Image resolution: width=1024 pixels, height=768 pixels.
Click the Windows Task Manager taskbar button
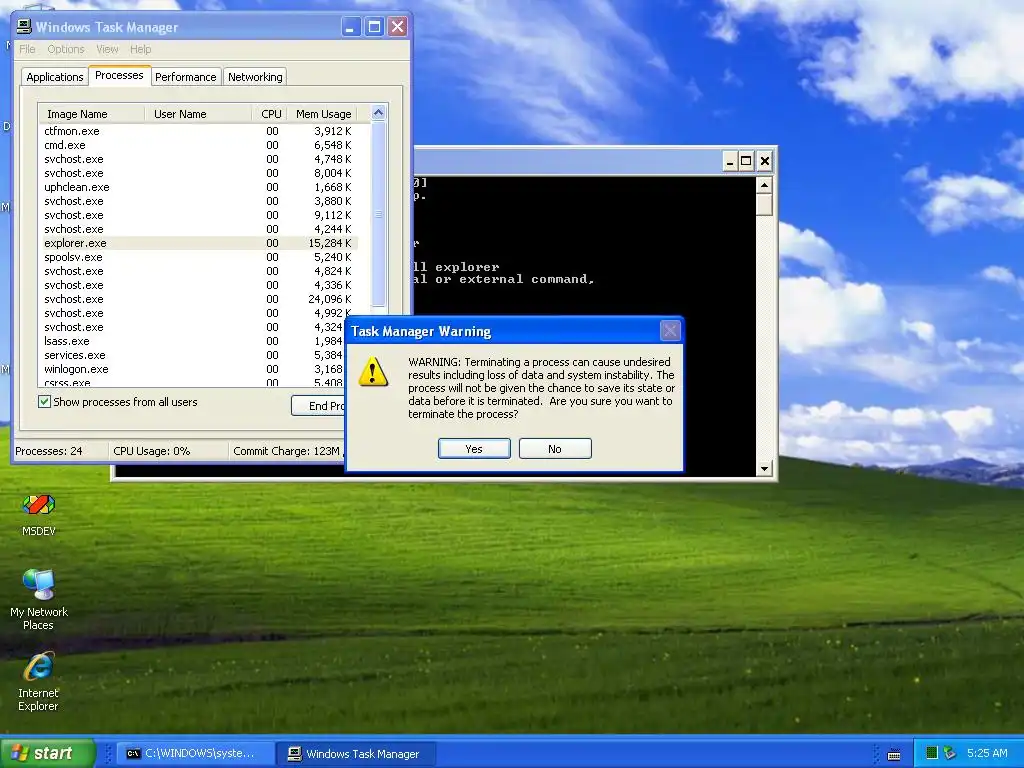click(356, 753)
